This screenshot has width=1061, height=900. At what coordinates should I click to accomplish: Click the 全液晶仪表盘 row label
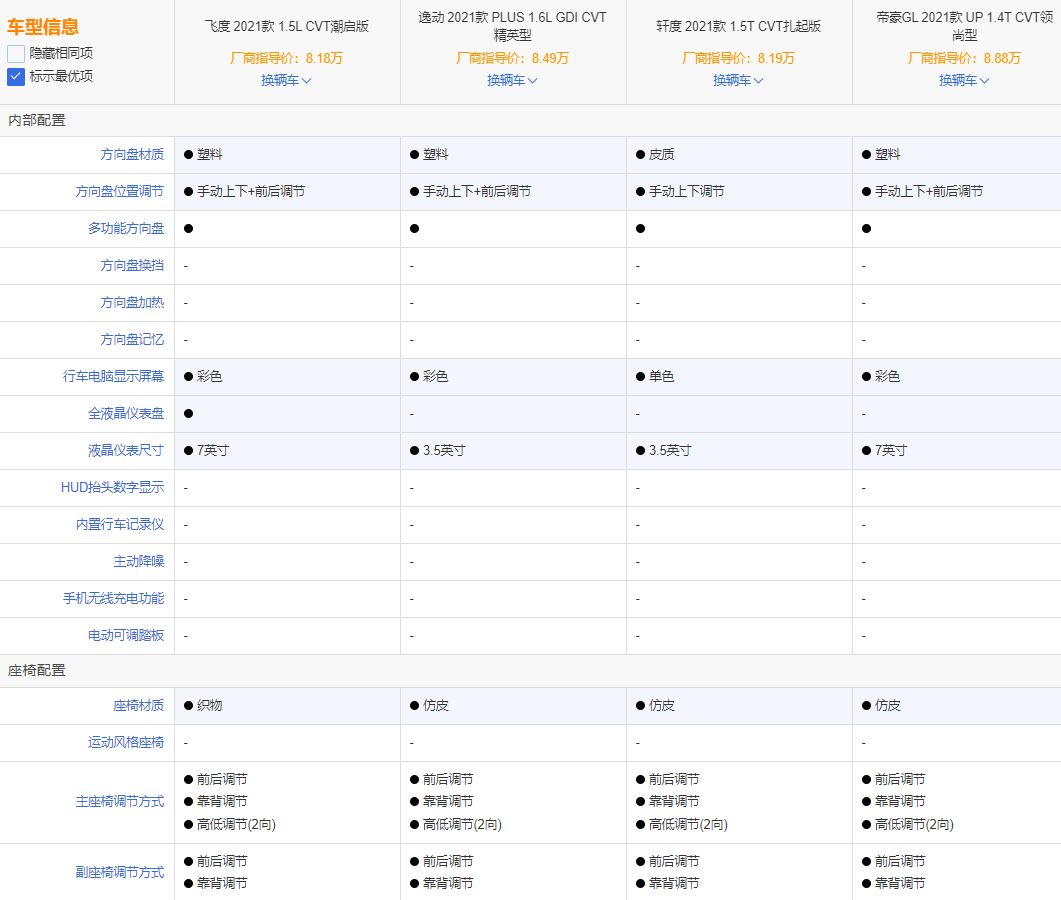click(x=126, y=413)
